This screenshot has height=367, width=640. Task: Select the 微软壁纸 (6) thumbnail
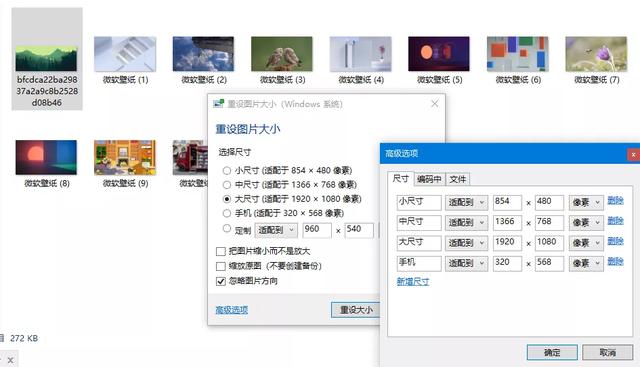(x=518, y=54)
